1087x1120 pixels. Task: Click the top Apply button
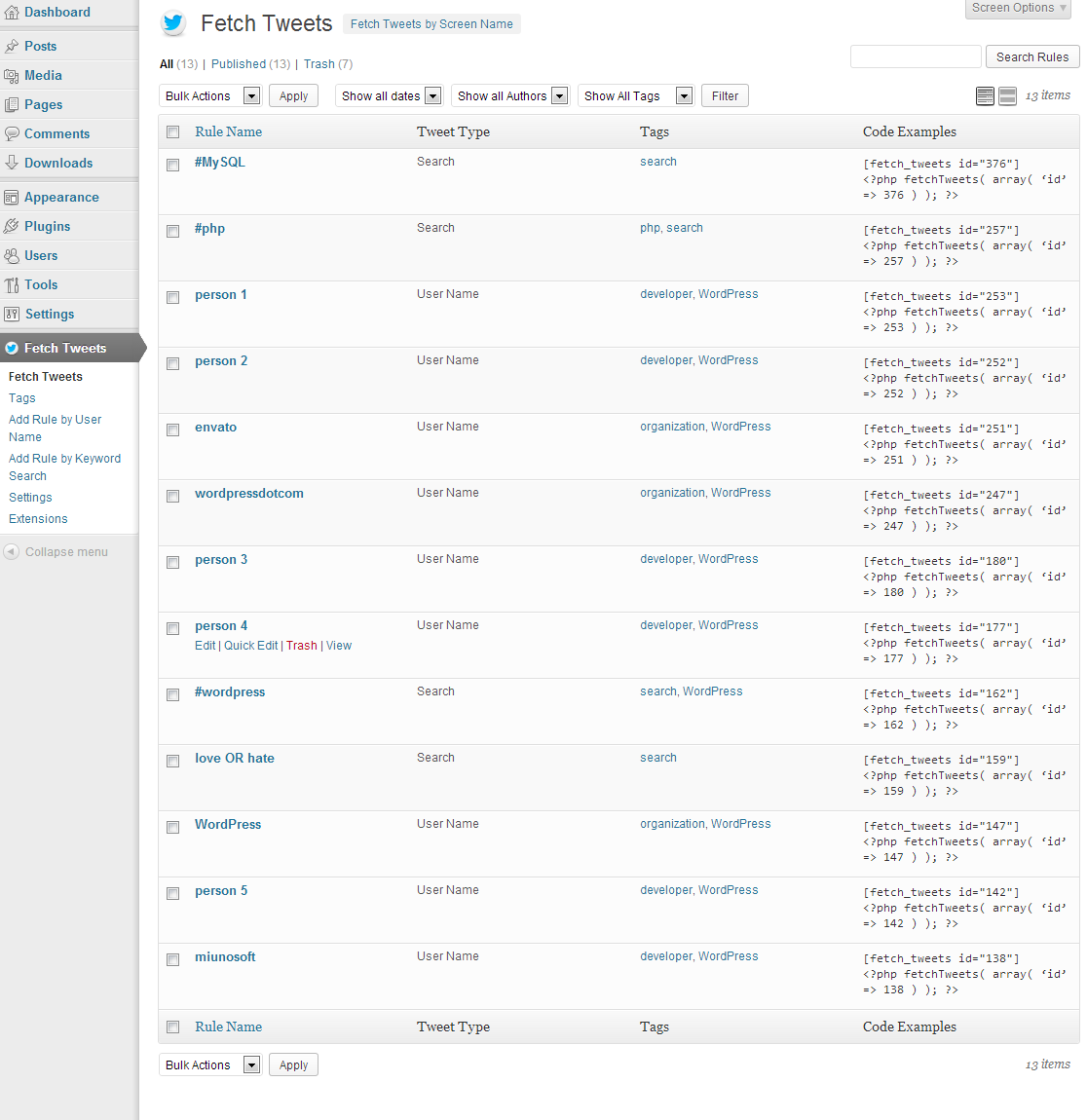point(293,95)
